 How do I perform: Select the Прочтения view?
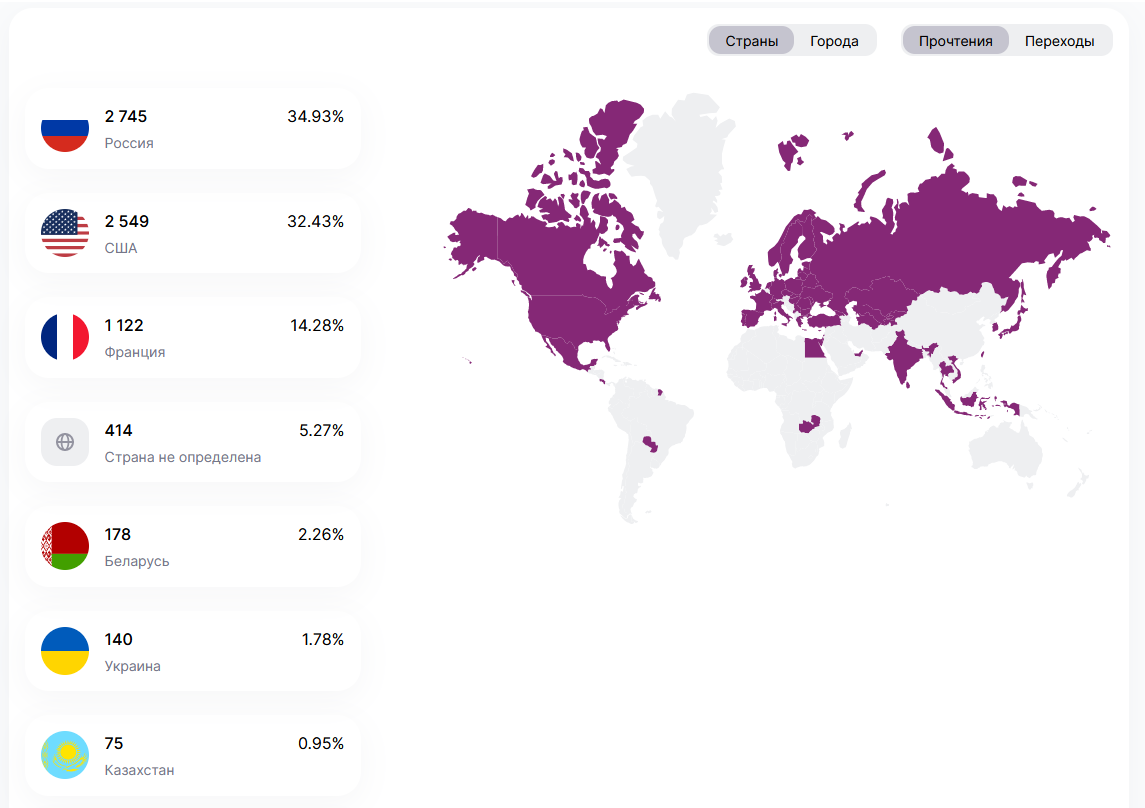955,41
